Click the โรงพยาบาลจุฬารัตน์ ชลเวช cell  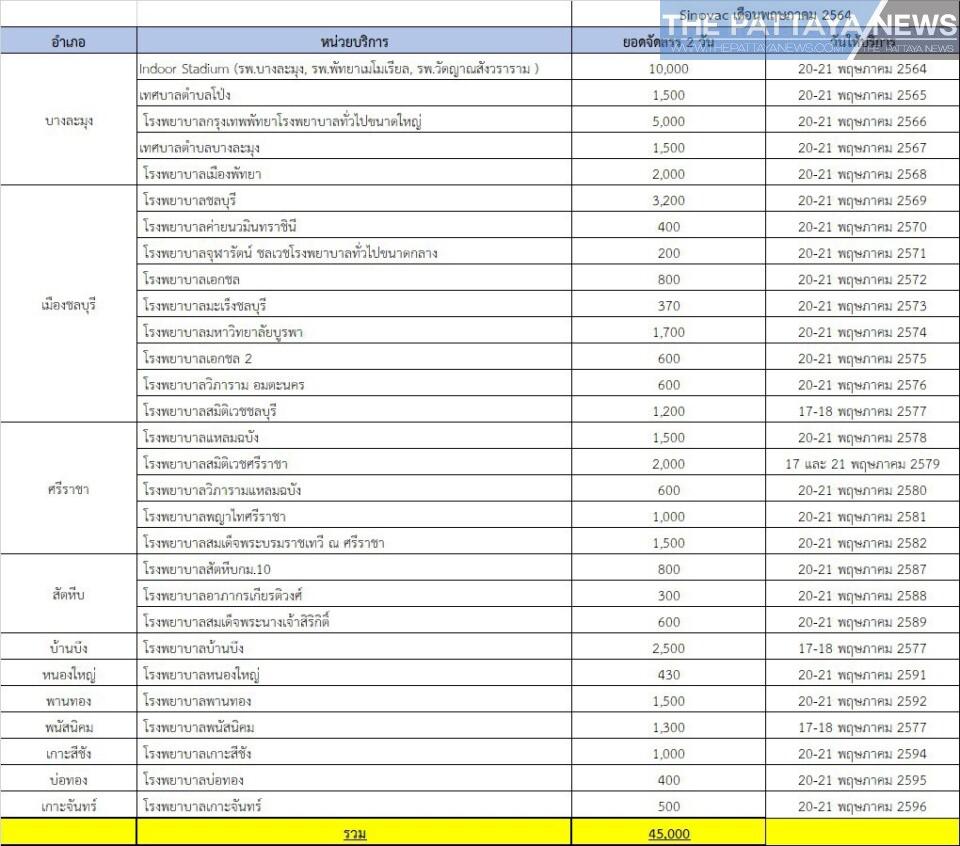coord(354,253)
